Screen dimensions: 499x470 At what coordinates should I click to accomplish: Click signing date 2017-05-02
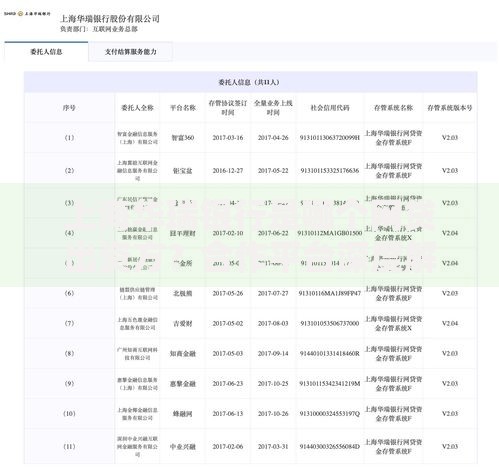click(x=228, y=323)
